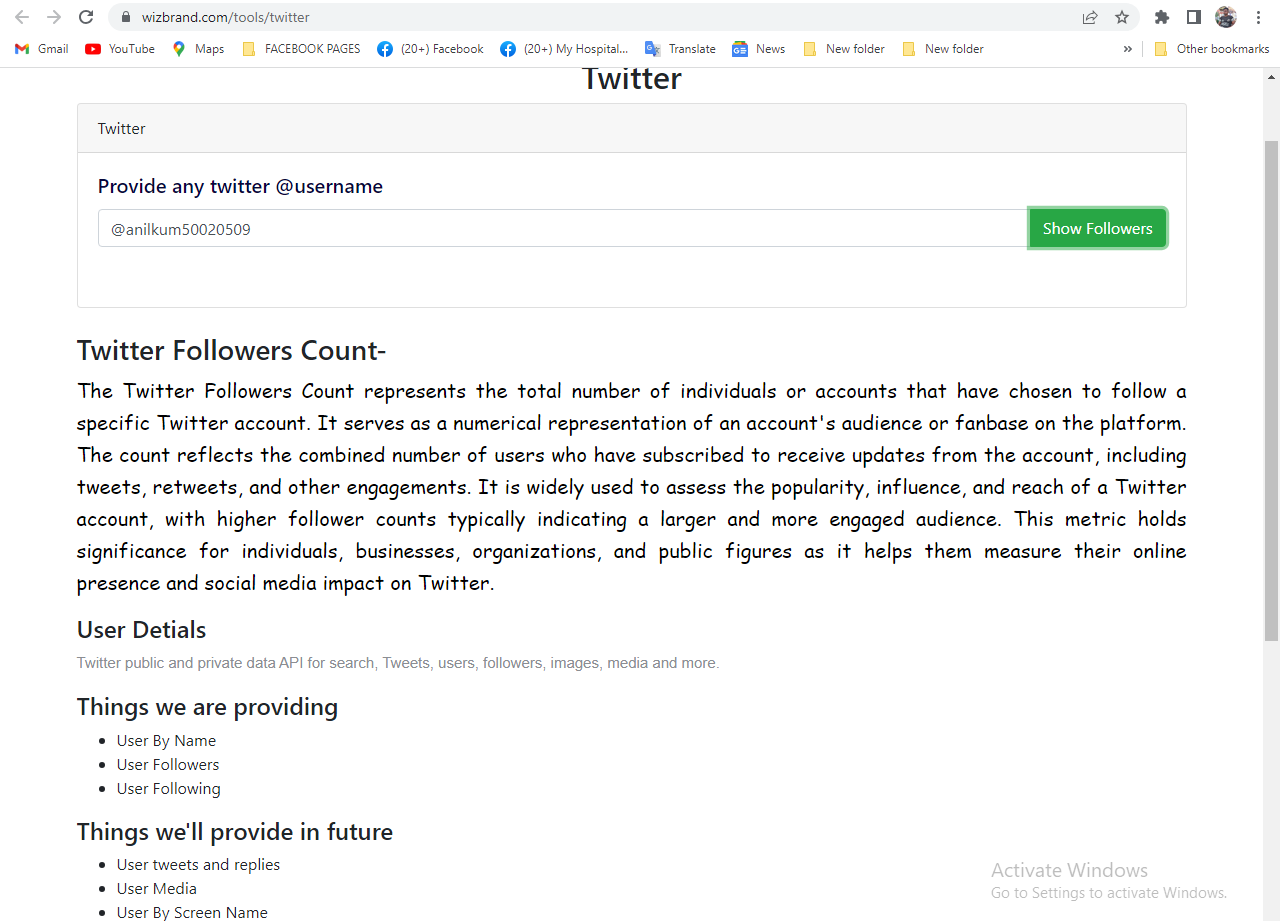Viewport: 1280px width, 921px height.
Task: Open the Translate bookmark
Action: click(680, 48)
